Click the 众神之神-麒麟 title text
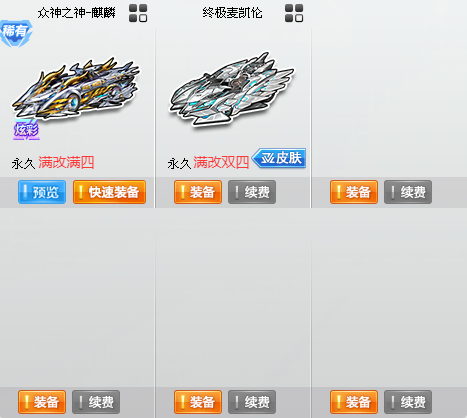 (76, 13)
